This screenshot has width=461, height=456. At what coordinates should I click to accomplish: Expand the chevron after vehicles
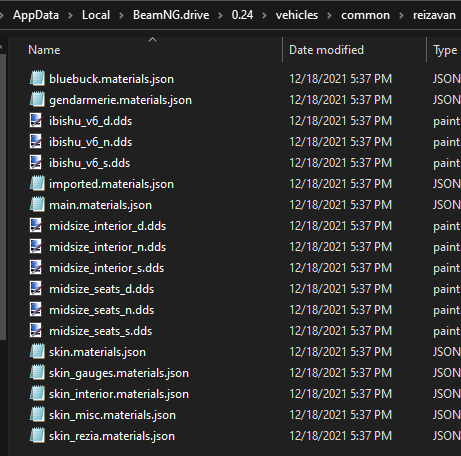pyautogui.click(x=329, y=15)
